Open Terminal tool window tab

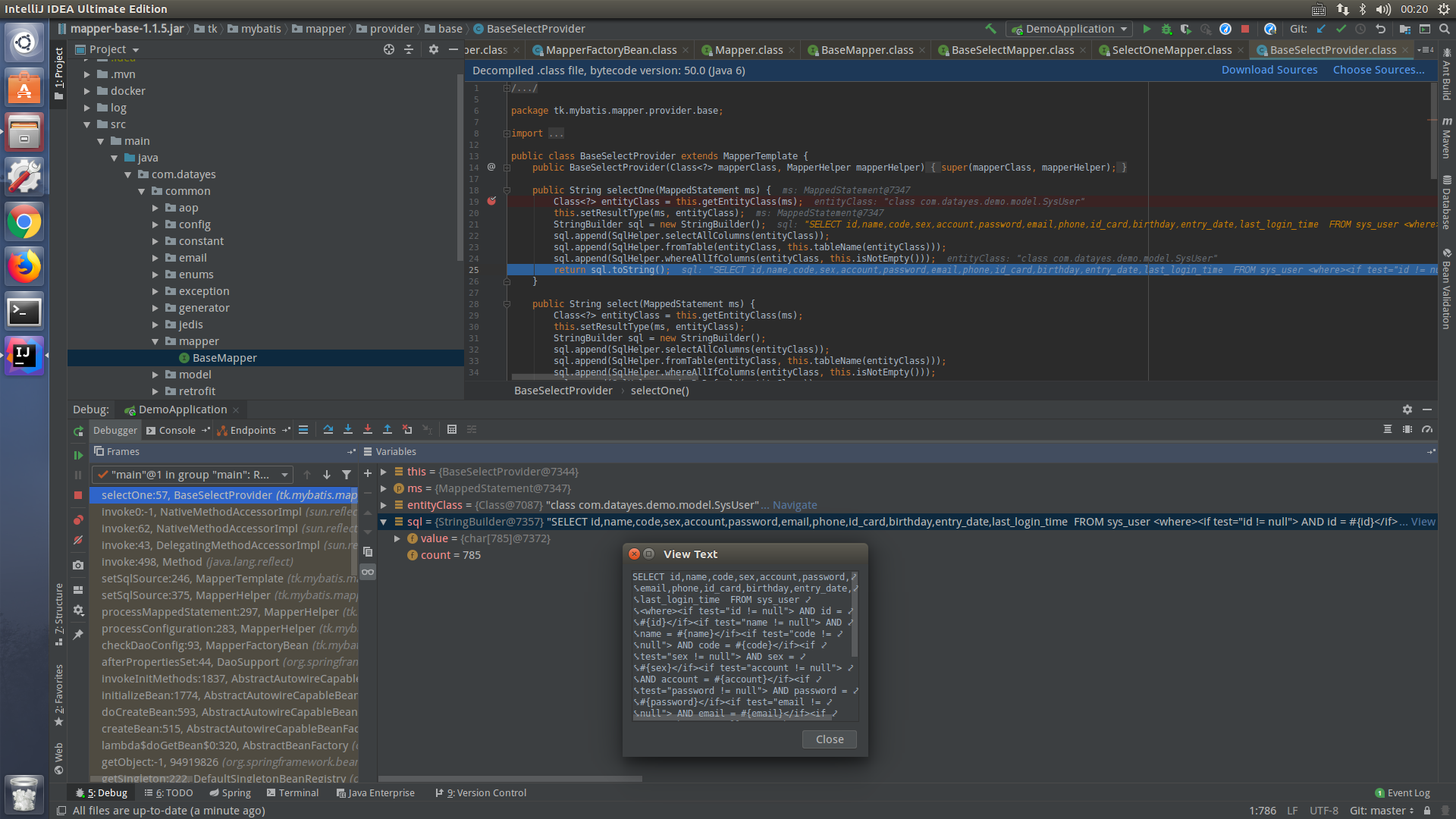pyautogui.click(x=293, y=792)
